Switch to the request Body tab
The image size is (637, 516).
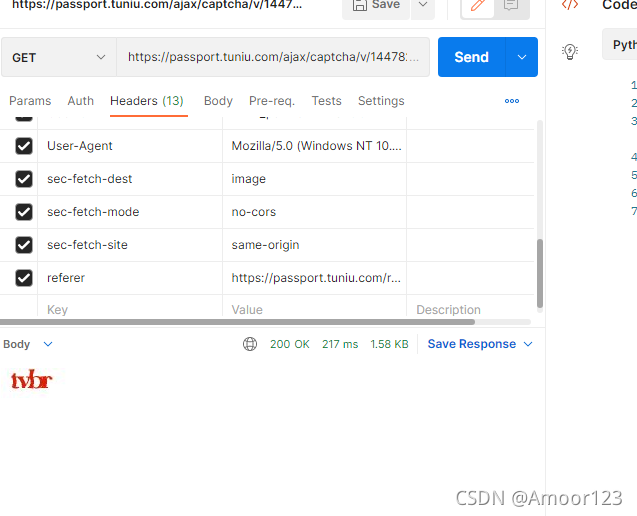(x=218, y=101)
